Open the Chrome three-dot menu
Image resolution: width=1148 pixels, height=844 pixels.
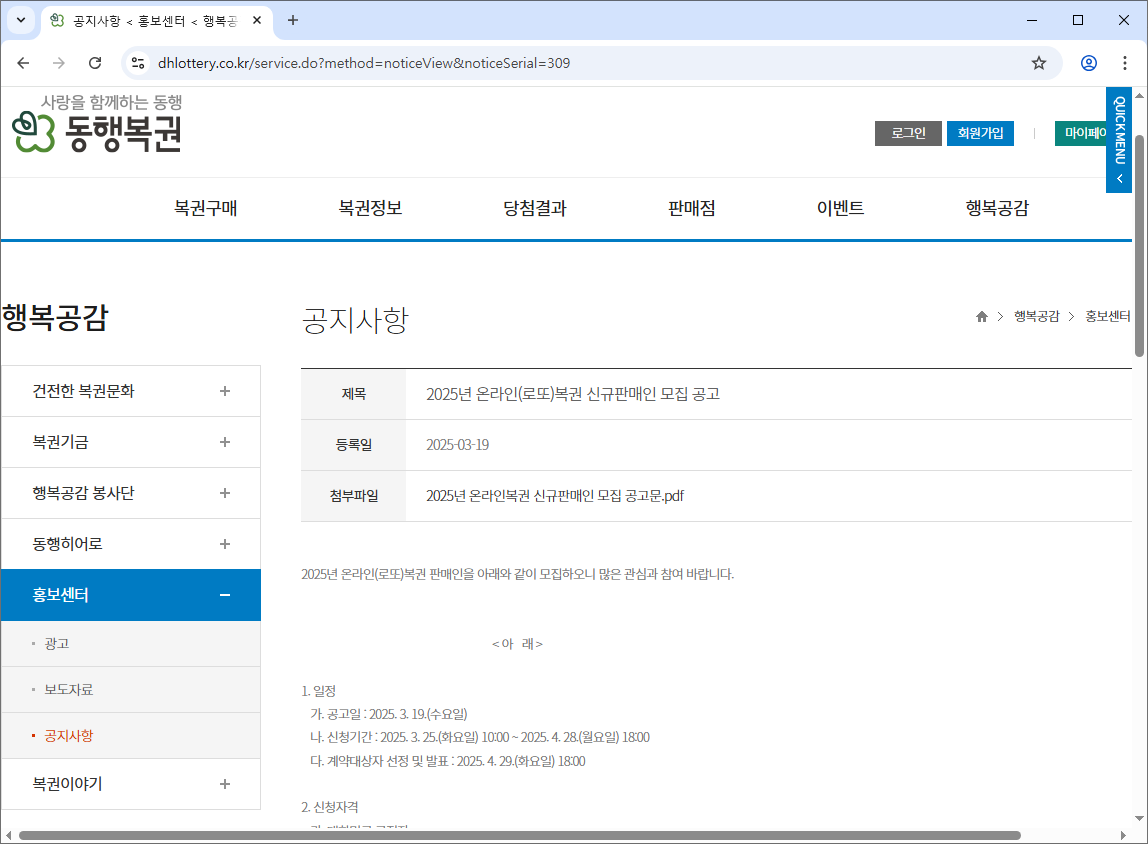pyautogui.click(x=1124, y=62)
